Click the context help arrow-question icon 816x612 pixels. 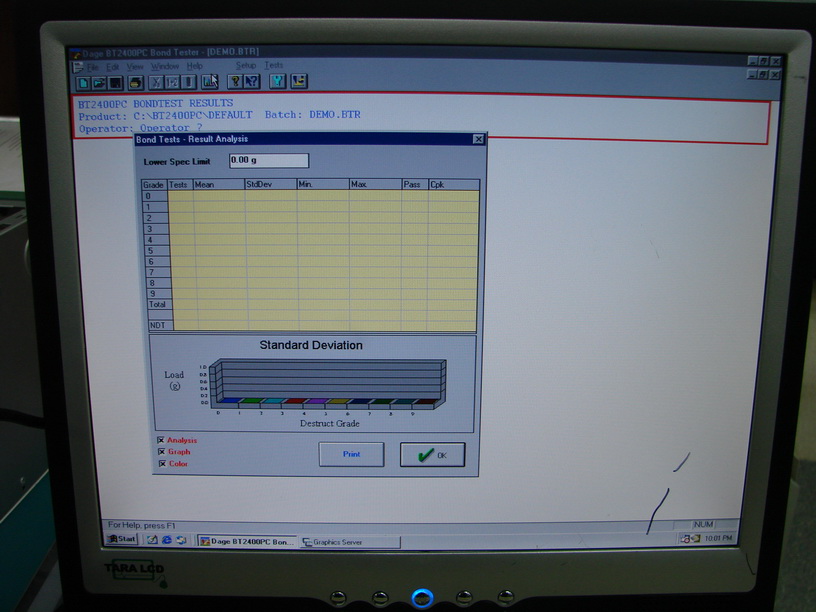252,81
